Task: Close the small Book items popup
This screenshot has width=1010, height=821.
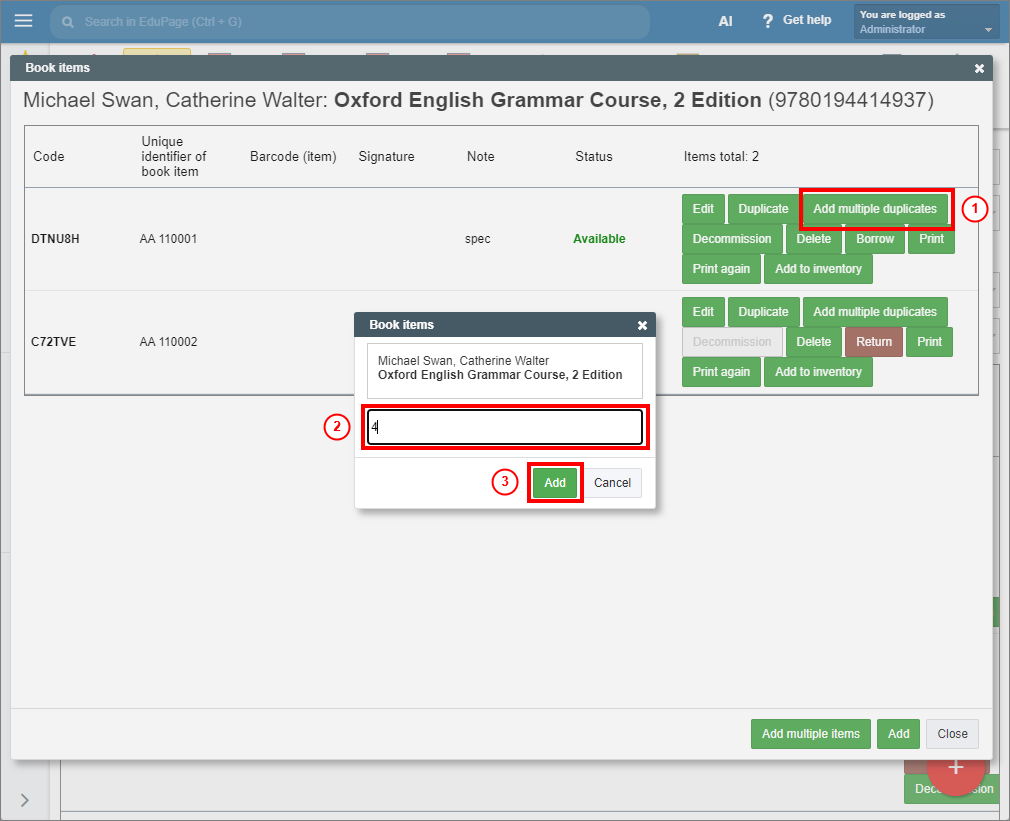Action: [642, 325]
